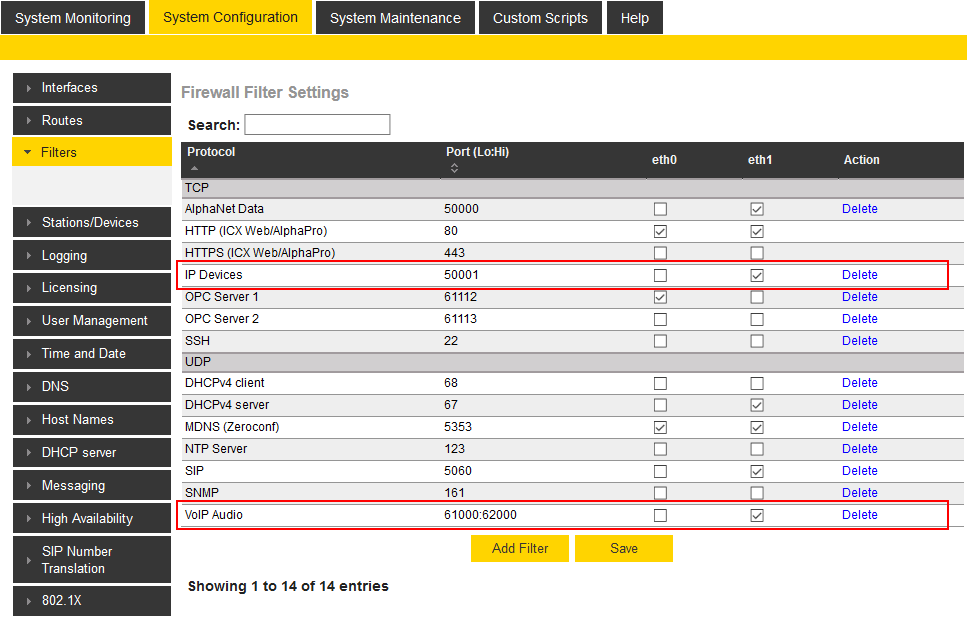Uncheck eth0 for MDNS (Zeroconf)
The width and height of the screenshot is (967, 622).
point(660,427)
